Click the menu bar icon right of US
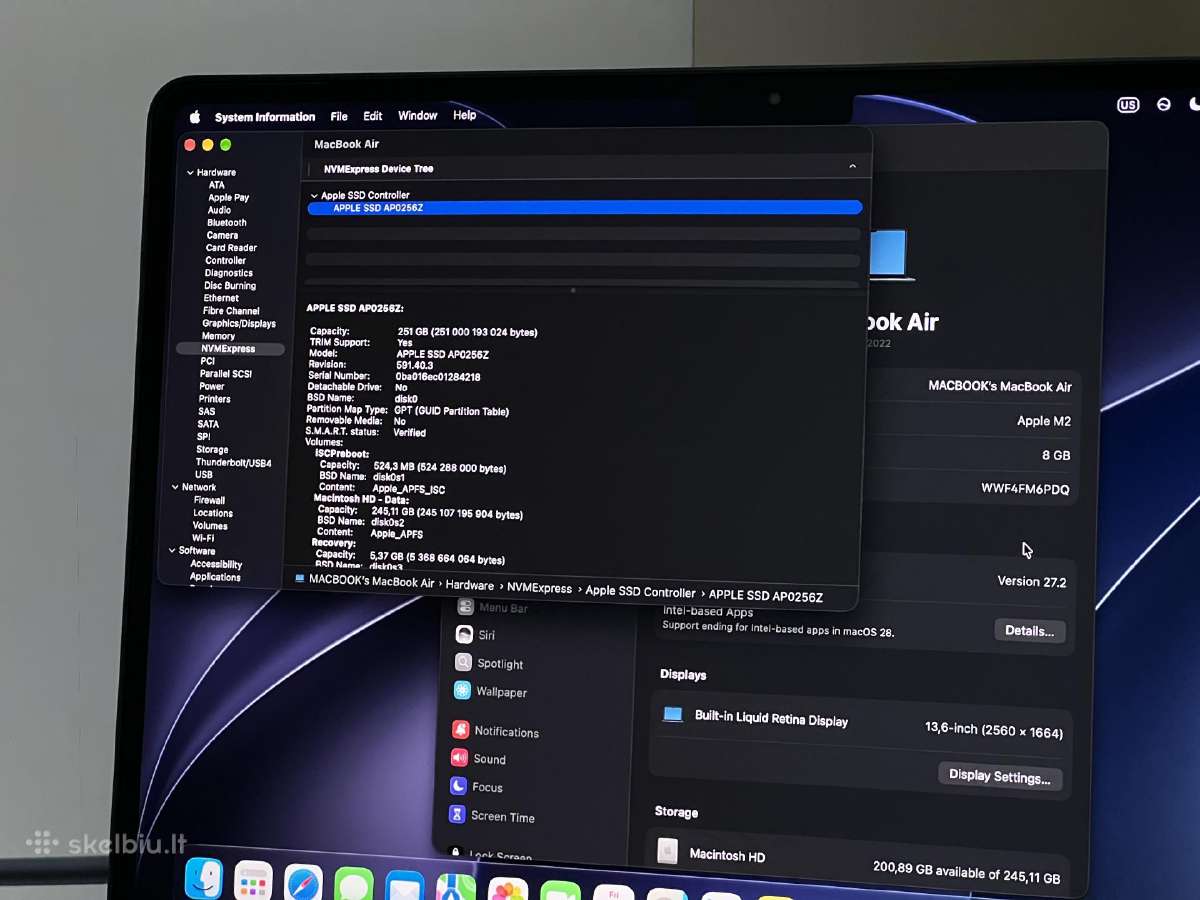This screenshot has height=900, width=1200. click(x=1163, y=104)
